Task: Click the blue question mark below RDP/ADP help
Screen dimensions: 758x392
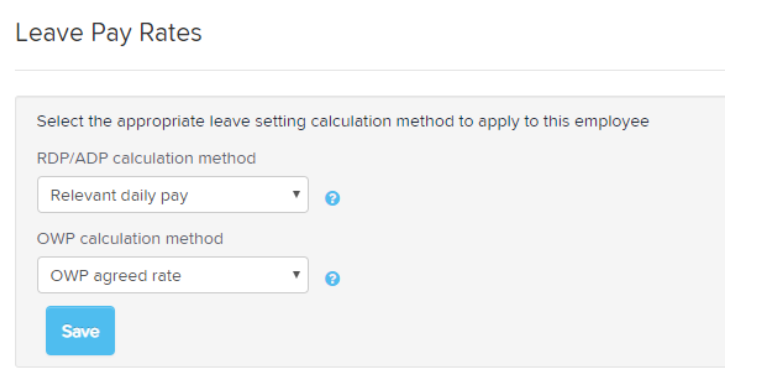Action: coord(332,278)
